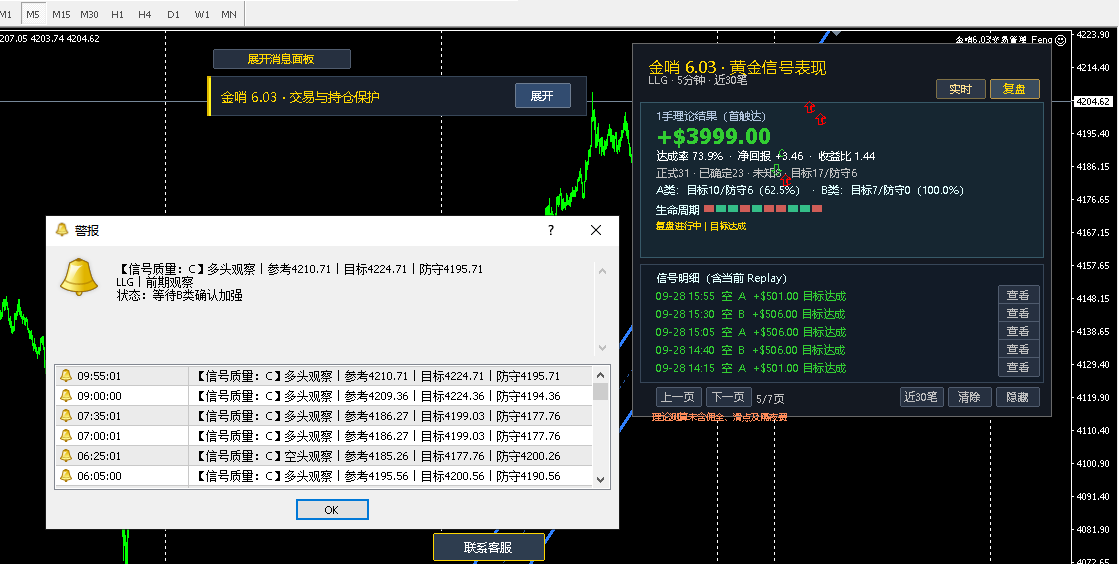This screenshot has width=1119, height=564.
Task: Click 查看 for the 09-28 14:15 signal
Action: coord(1018,367)
